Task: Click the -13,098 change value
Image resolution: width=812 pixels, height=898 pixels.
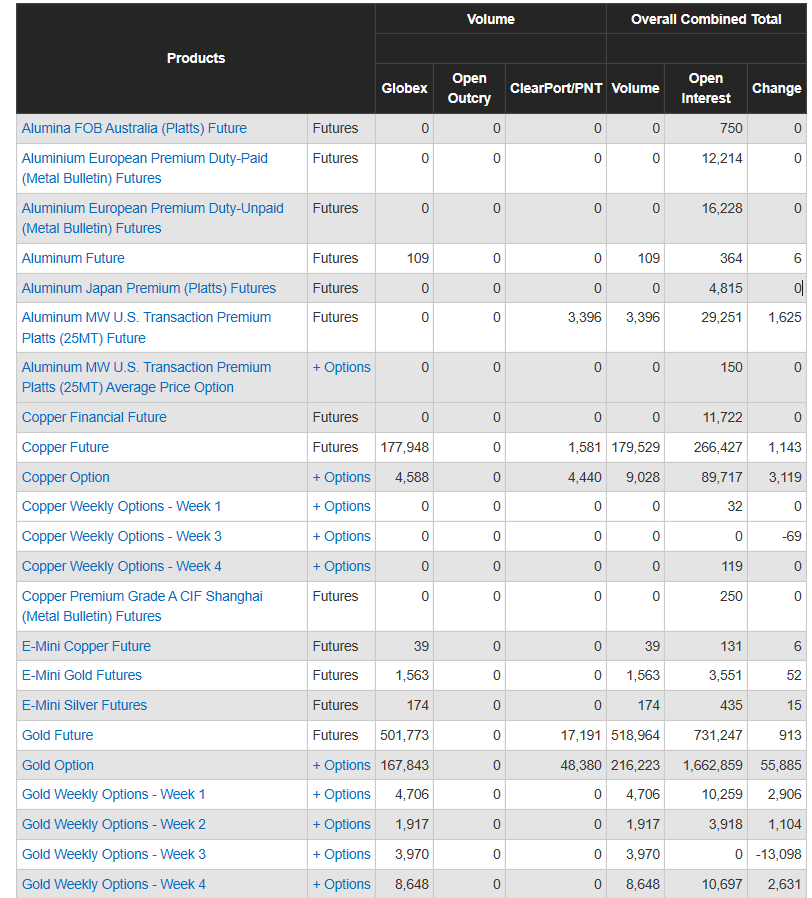Action: click(x=779, y=854)
